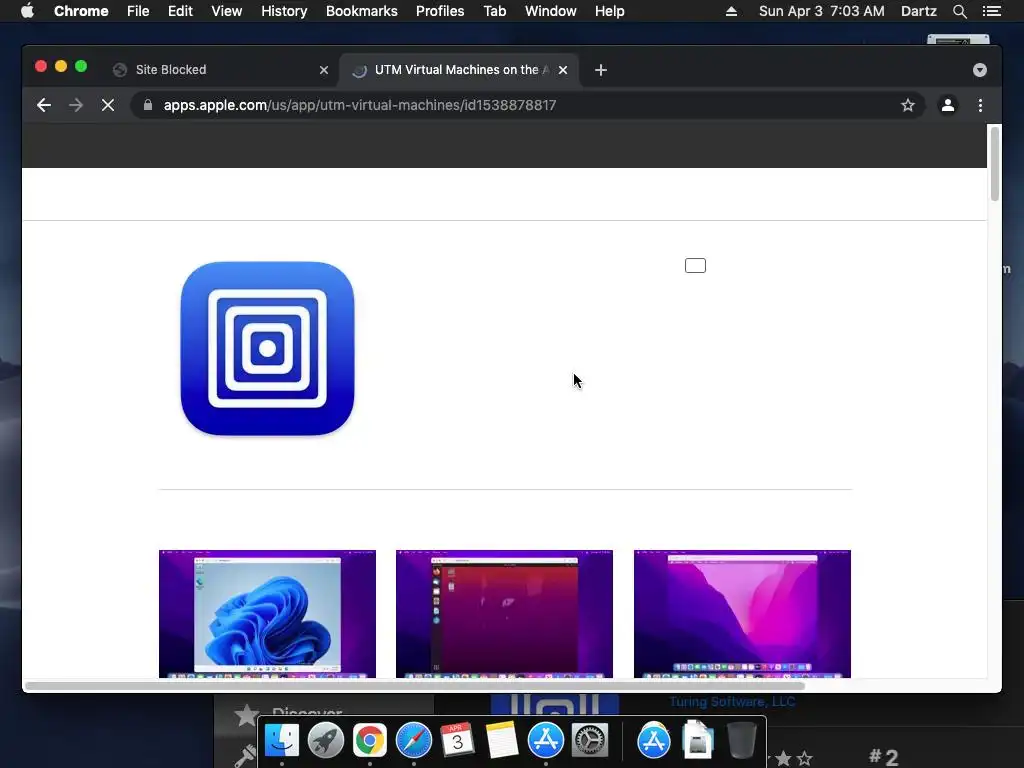
Task: Click Turing Software, LLC link in App Store window
Action: (x=732, y=701)
